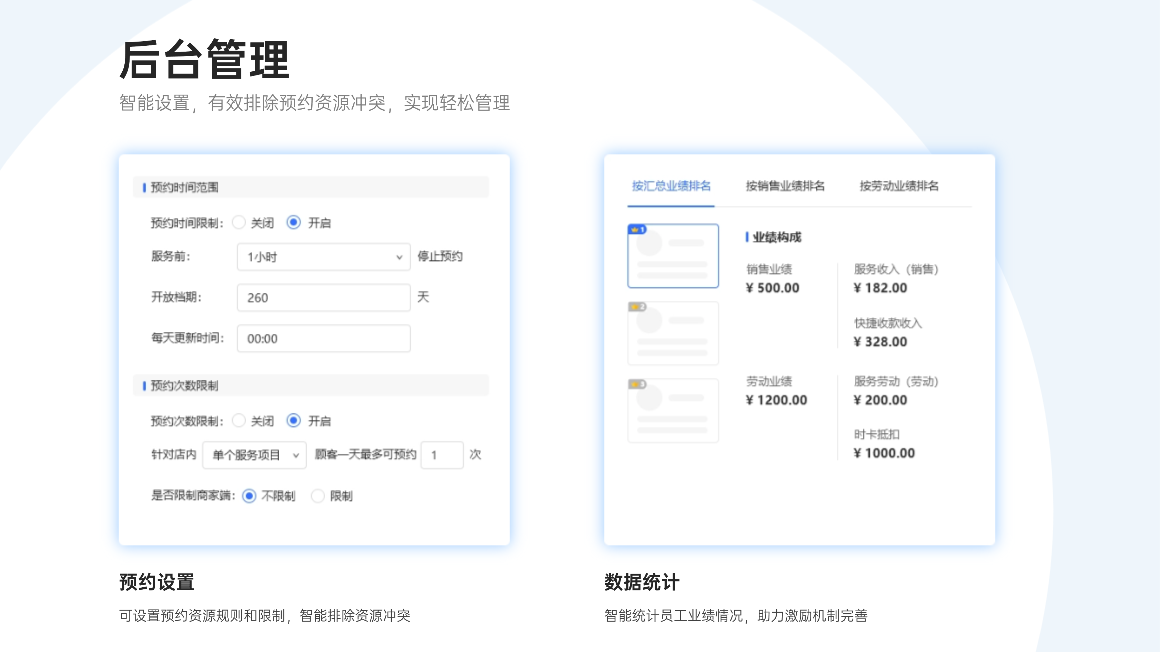Select the rank 1 employee card
The height and width of the screenshot is (652, 1160).
click(x=673, y=256)
